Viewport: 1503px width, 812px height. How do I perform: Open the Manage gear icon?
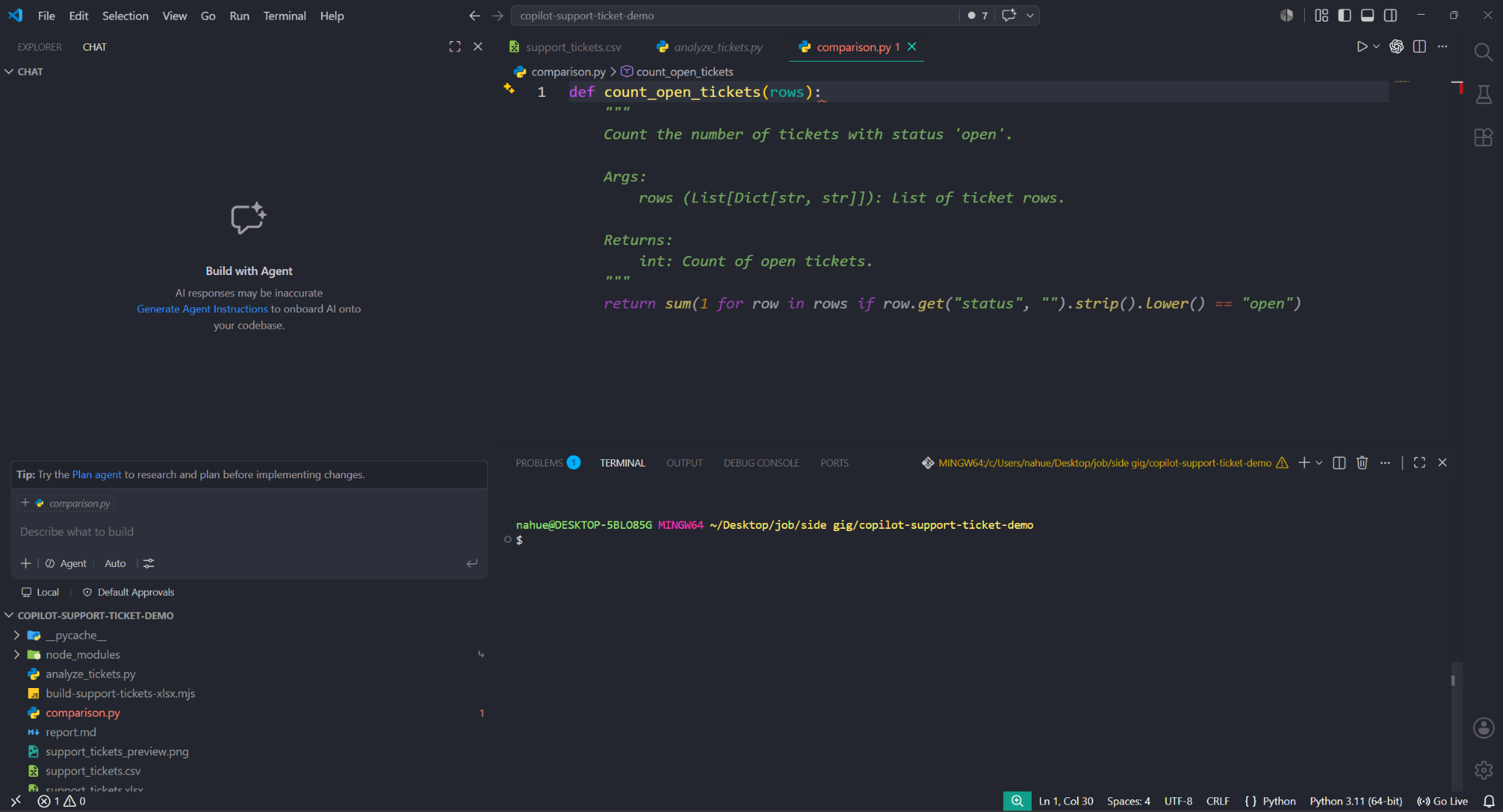[1483, 769]
